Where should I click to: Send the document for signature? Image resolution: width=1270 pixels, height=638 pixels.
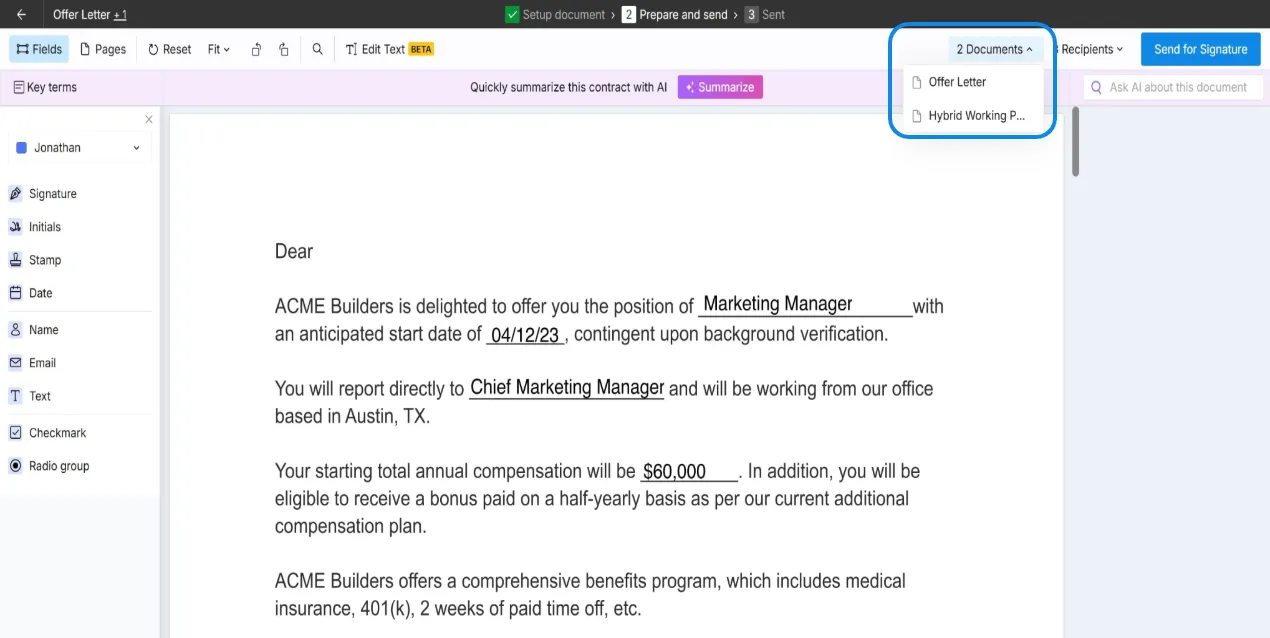coord(1200,49)
